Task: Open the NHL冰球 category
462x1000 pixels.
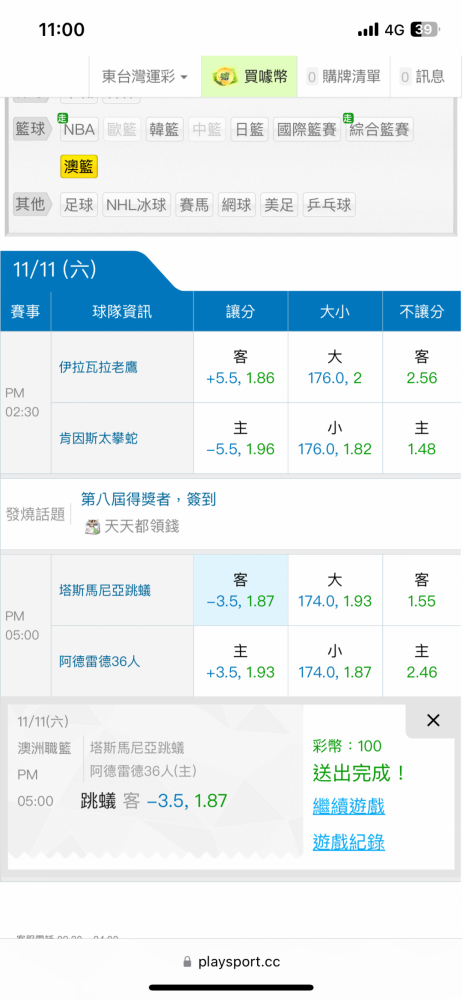Action: click(137, 205)
